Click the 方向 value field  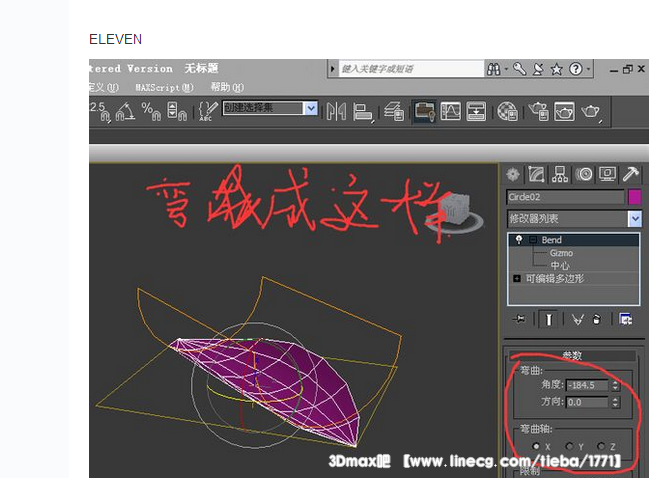tap(588, 402)
